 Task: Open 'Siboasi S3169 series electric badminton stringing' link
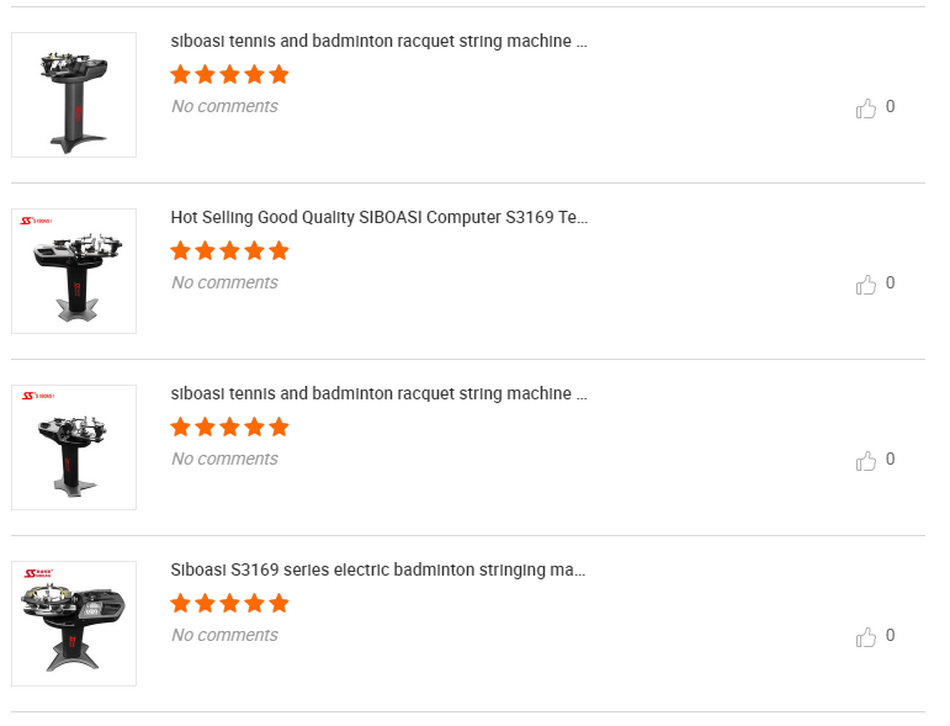(x=378, y=570)
